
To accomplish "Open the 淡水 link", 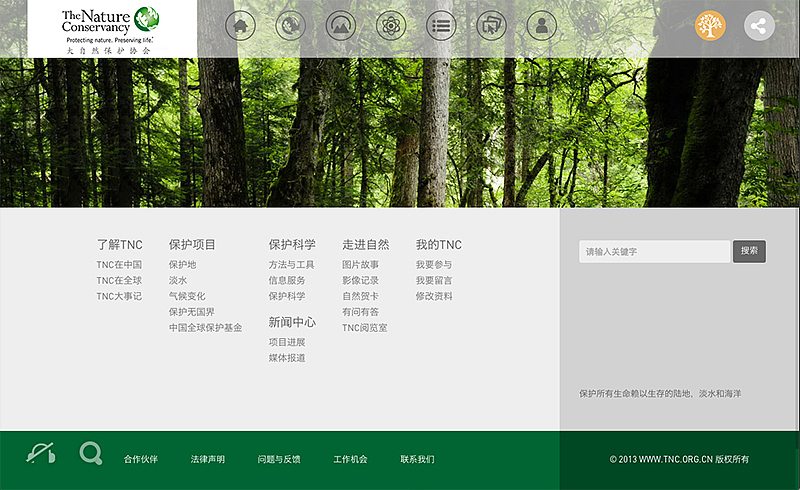I will [178, 281].
